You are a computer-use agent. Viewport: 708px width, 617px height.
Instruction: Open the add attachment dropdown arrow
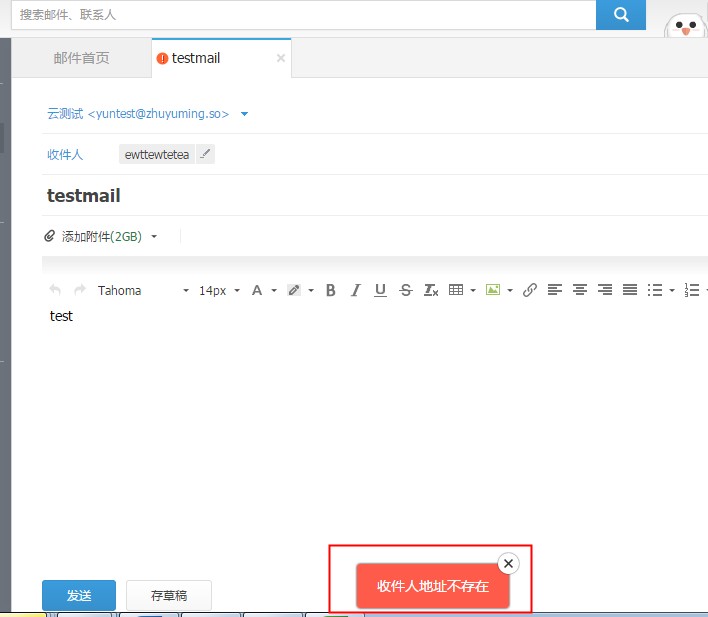tap(154, 237)
